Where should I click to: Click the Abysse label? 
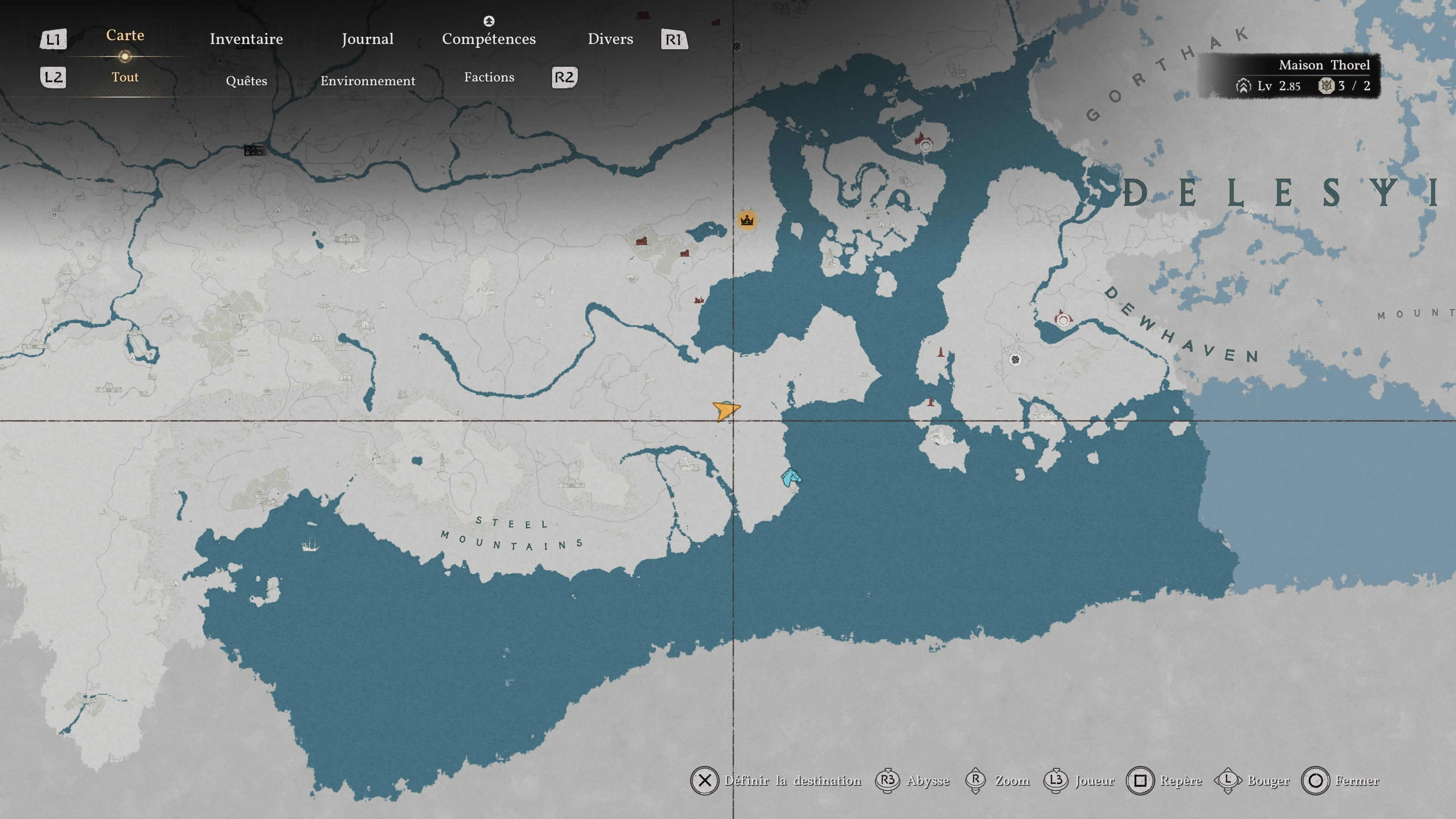(928, 781)
